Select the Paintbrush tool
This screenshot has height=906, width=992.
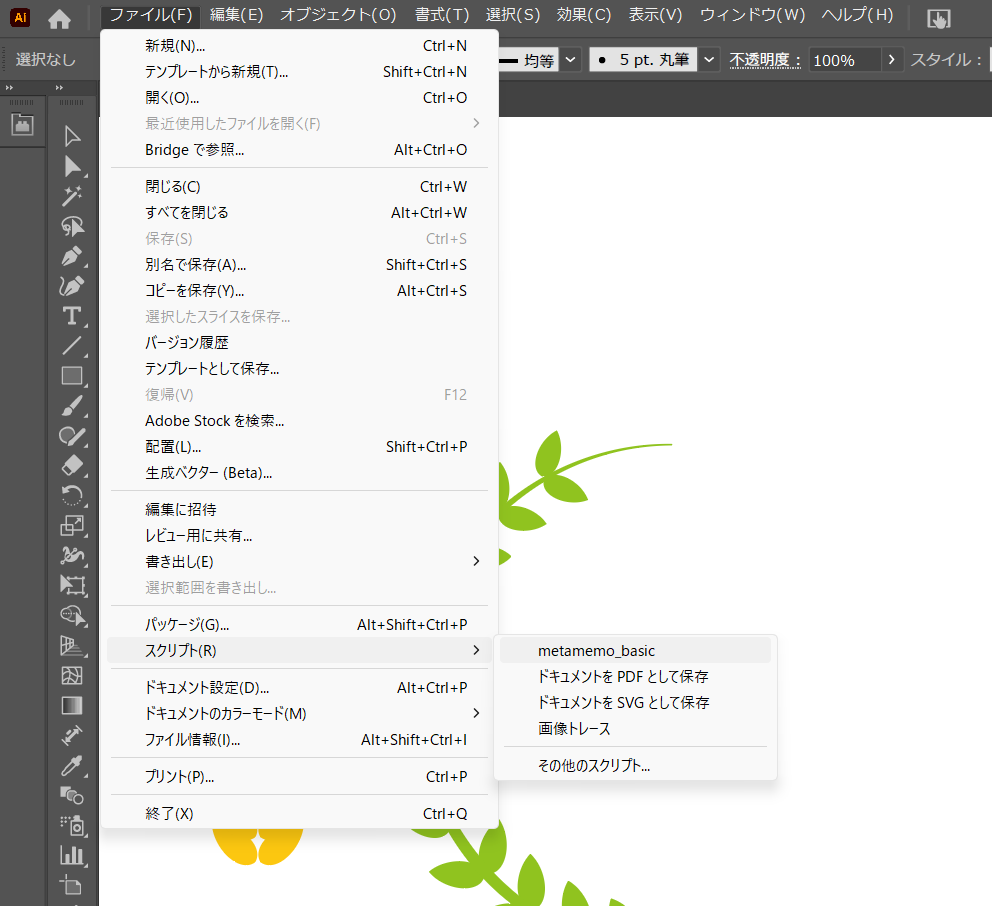click(x=72, y=406)
